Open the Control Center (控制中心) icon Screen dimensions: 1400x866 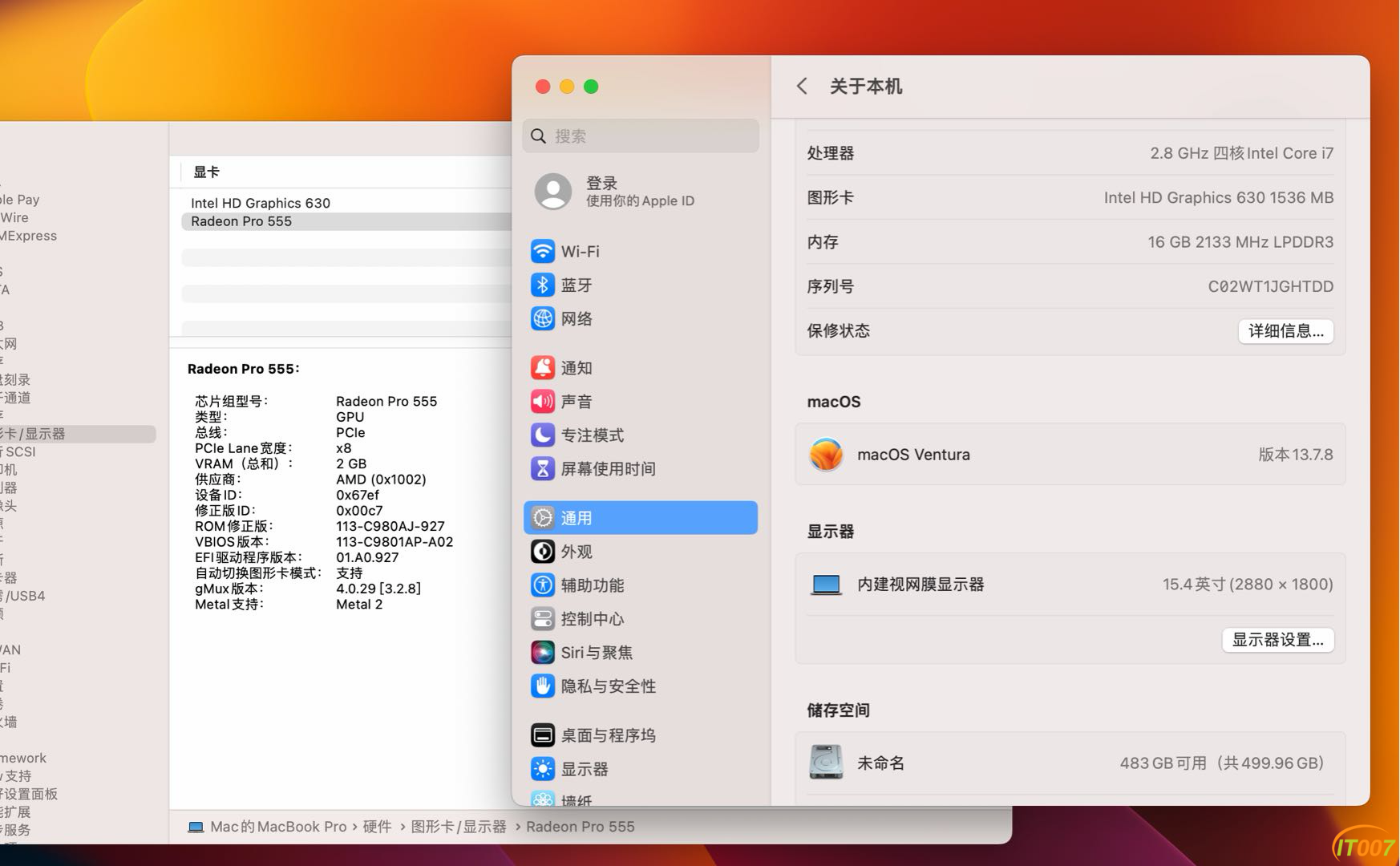[543, 619]
